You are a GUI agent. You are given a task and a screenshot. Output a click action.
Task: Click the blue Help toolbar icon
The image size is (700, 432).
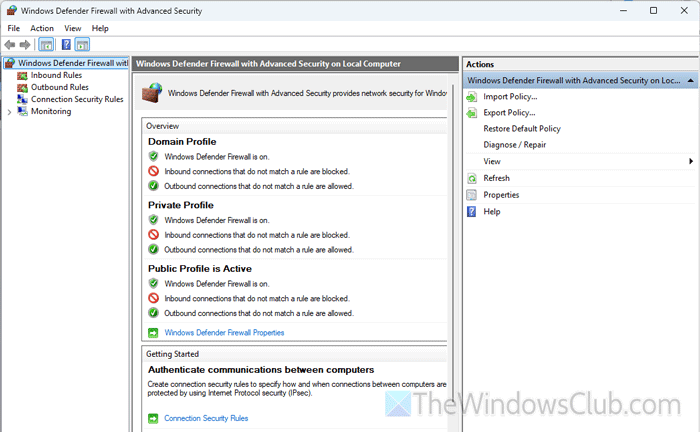click(65, 45)
